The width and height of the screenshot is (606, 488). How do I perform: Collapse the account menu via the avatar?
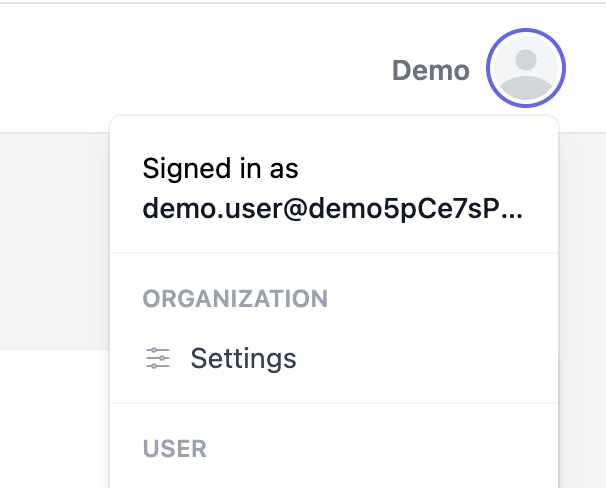click(526, 70)
